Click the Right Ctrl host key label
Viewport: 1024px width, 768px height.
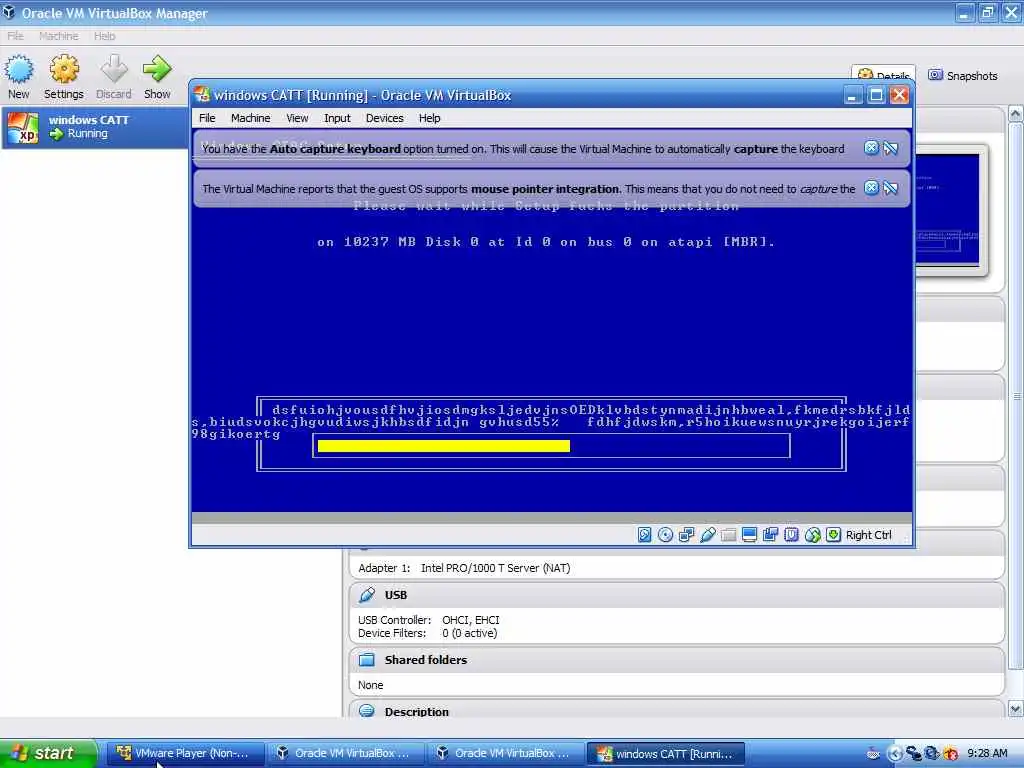click(x=869, y=535)
